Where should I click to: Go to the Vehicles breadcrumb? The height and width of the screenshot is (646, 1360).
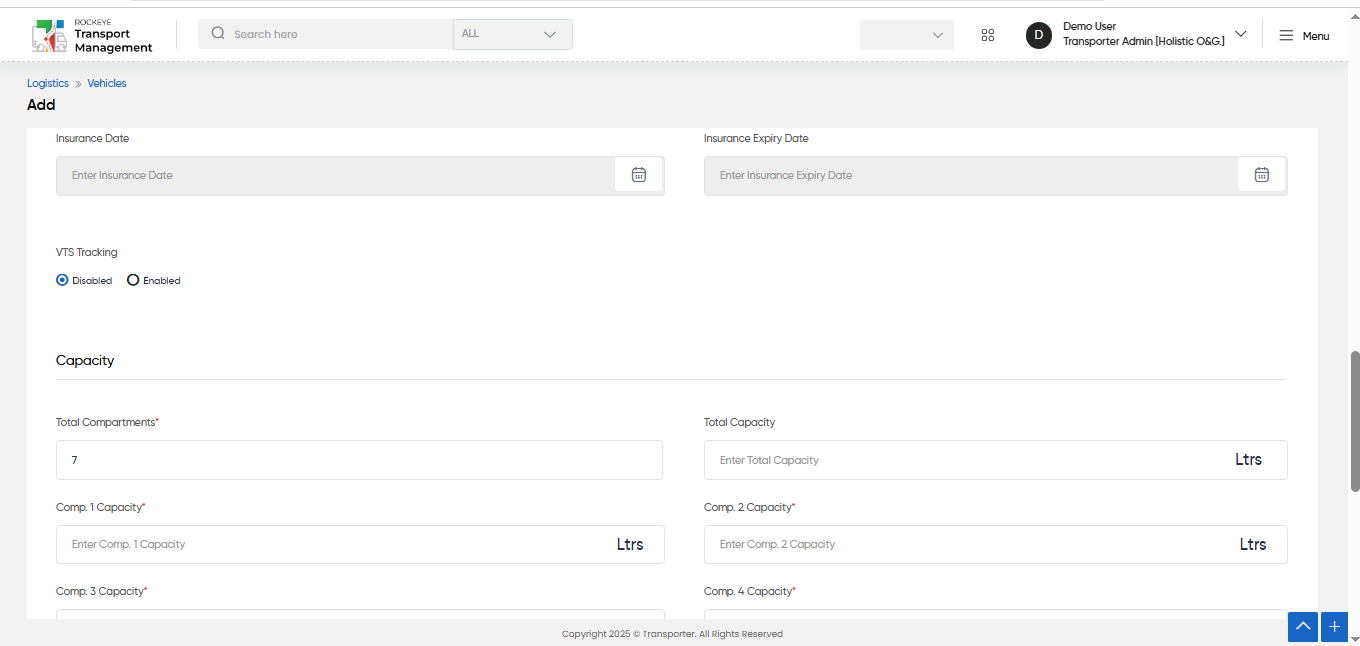107,84
